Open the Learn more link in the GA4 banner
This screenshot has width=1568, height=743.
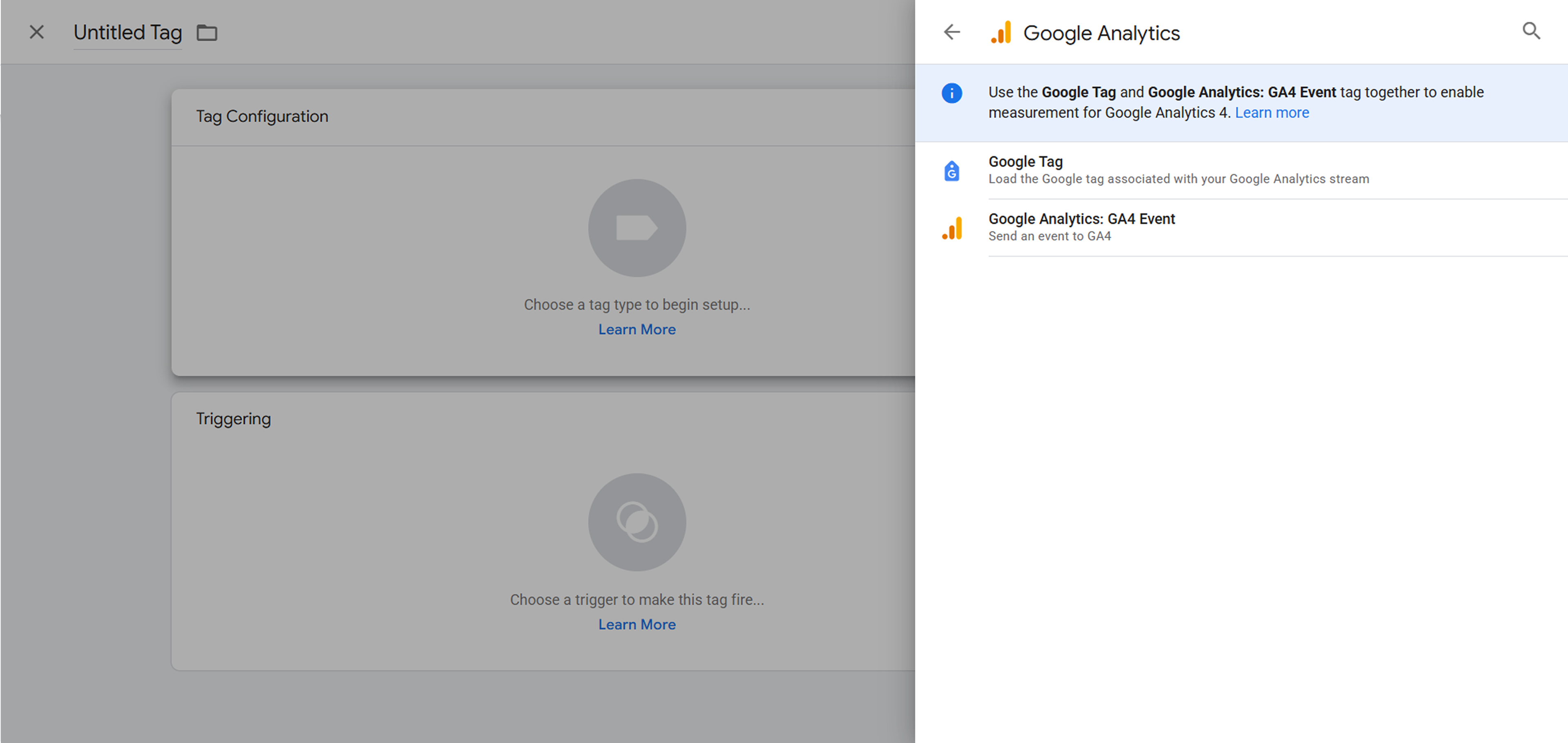1271,113
